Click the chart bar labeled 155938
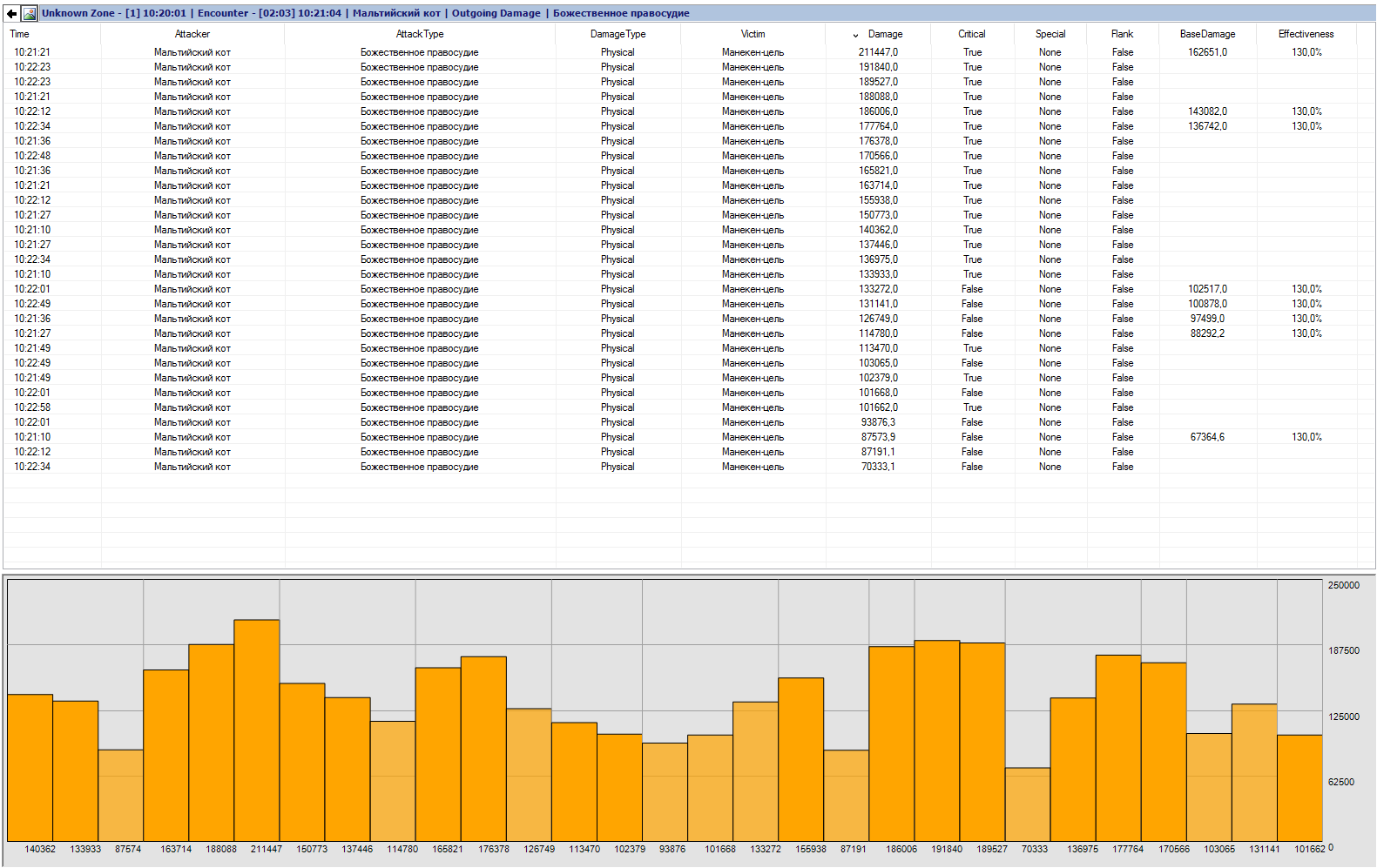 click(801, 759)
